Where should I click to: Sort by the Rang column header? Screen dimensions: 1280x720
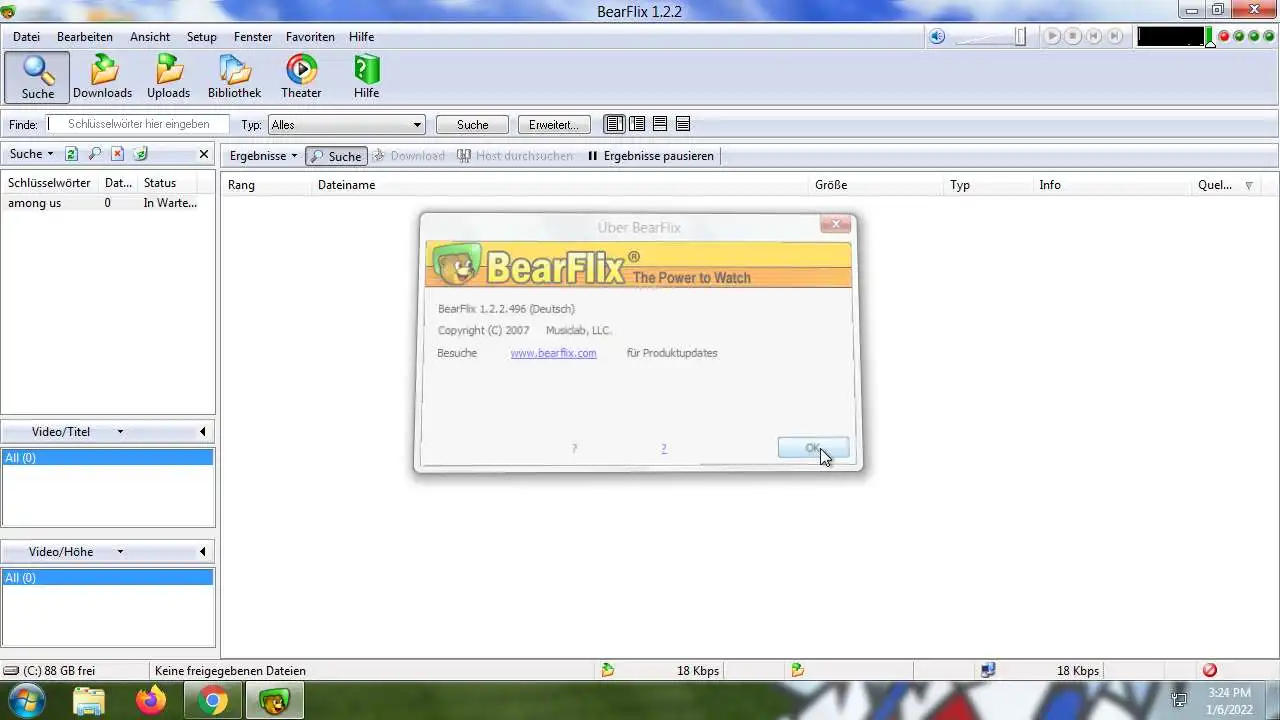point(265,185)
